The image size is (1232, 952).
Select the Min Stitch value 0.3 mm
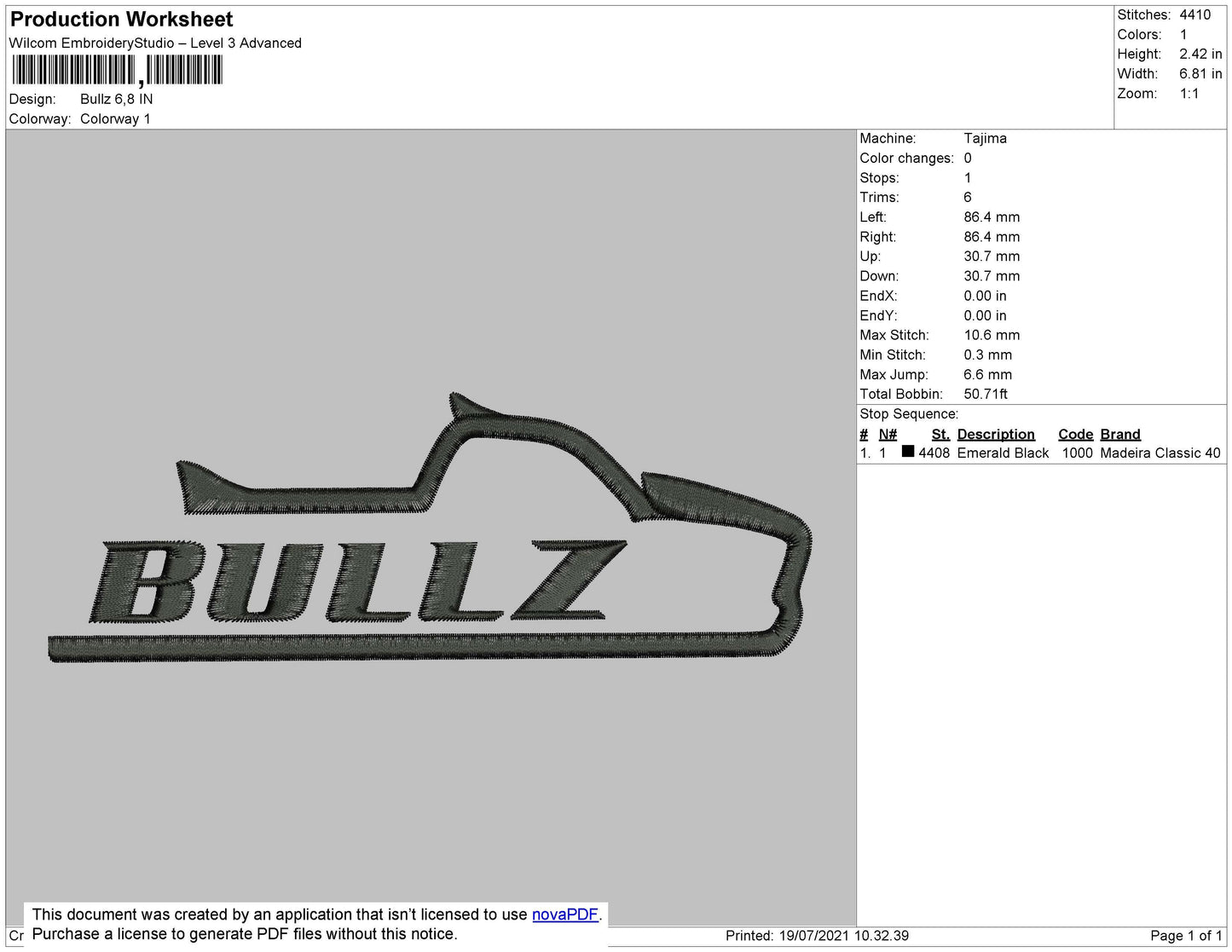[x=988, y=355]
